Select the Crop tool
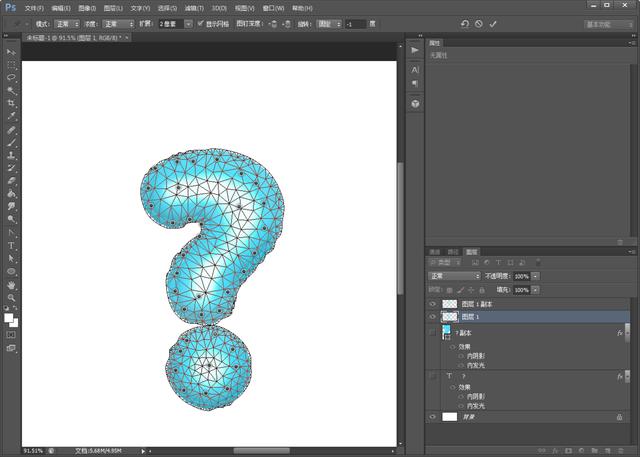The width and height of the screenshot is (640, 457). tap(11, 103)
